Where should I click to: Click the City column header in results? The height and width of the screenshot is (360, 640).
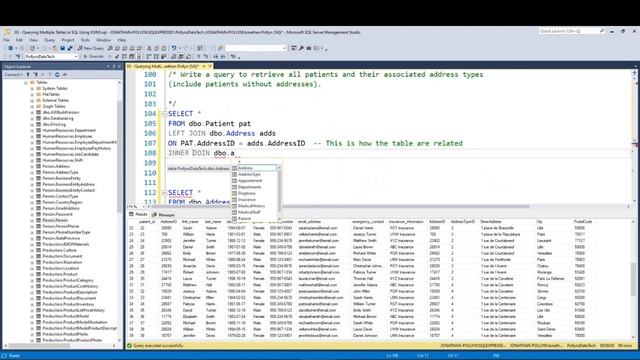[x=539, y=222]
